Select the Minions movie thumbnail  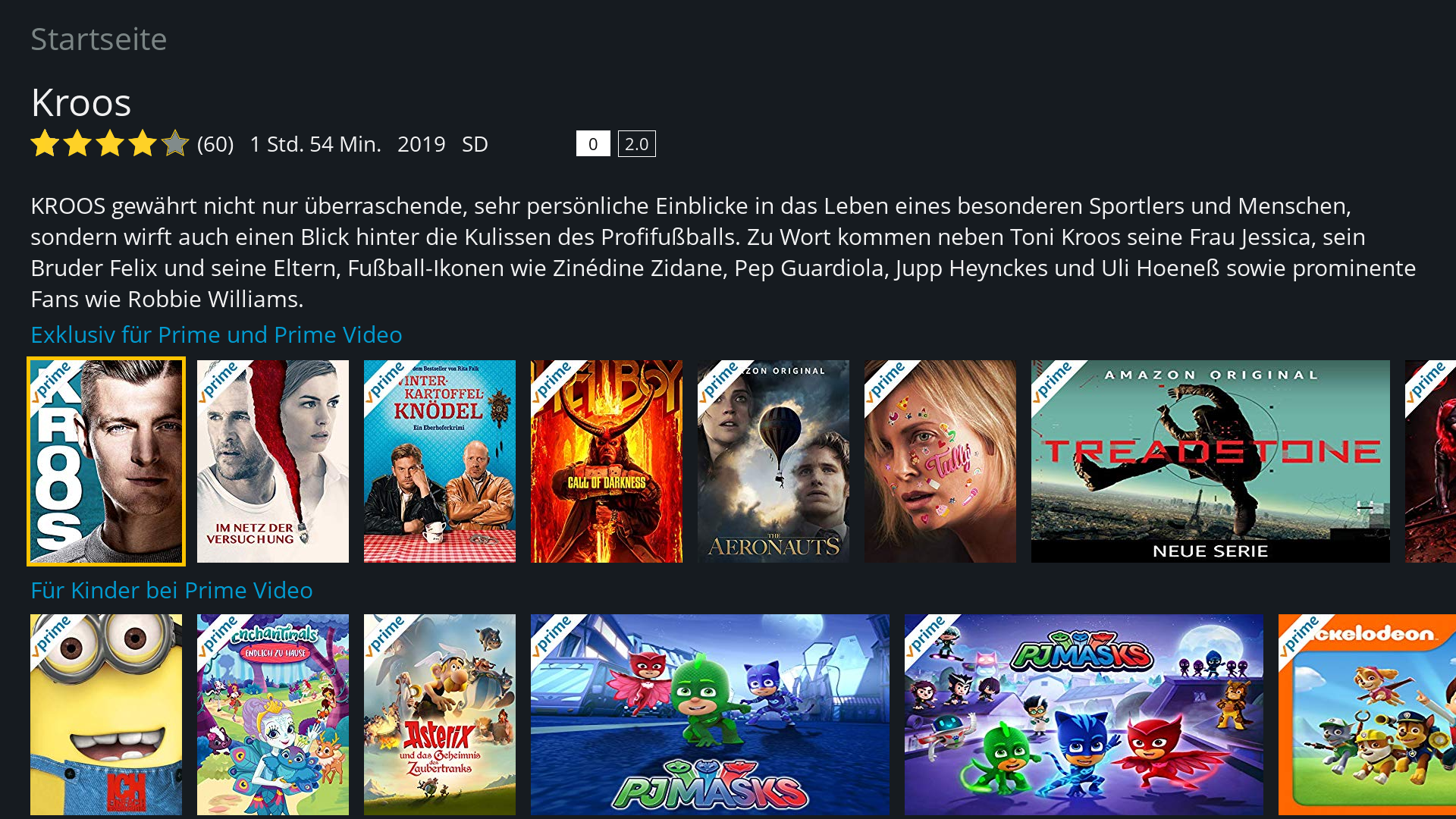tap(106, 714)
